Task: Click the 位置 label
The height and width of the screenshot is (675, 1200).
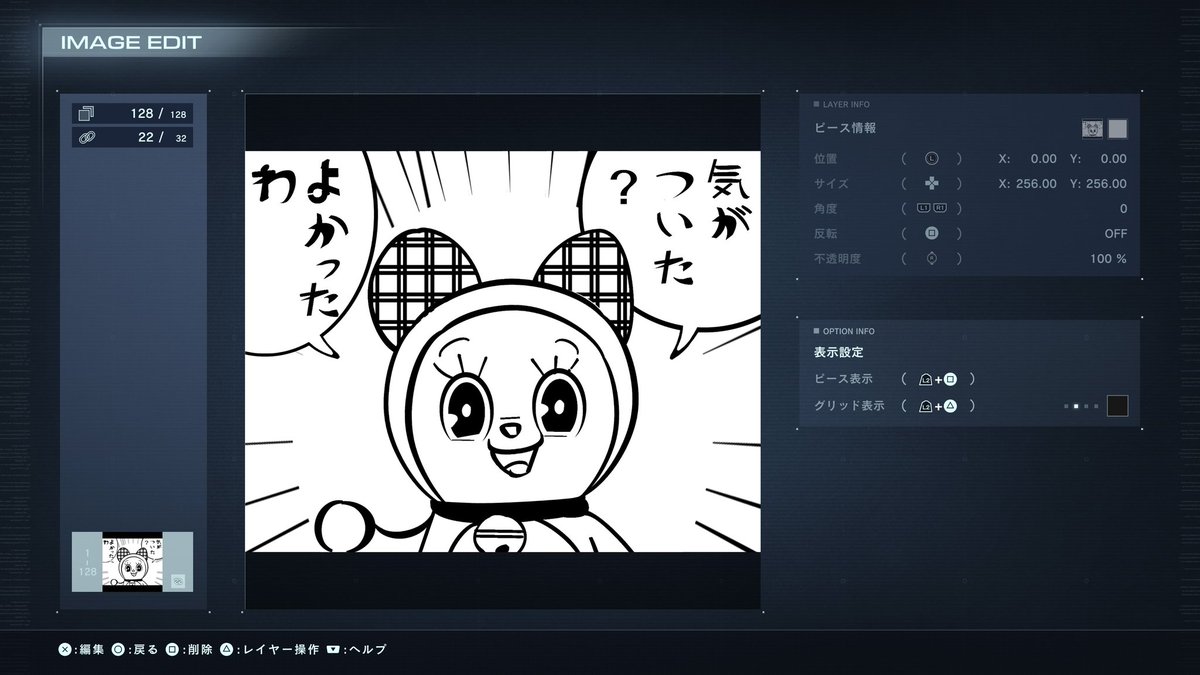Action: click(825, 158)
